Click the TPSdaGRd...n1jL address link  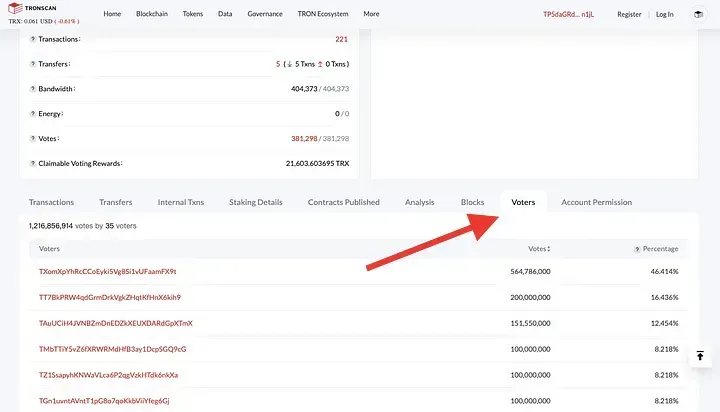[x=568, y=14]
